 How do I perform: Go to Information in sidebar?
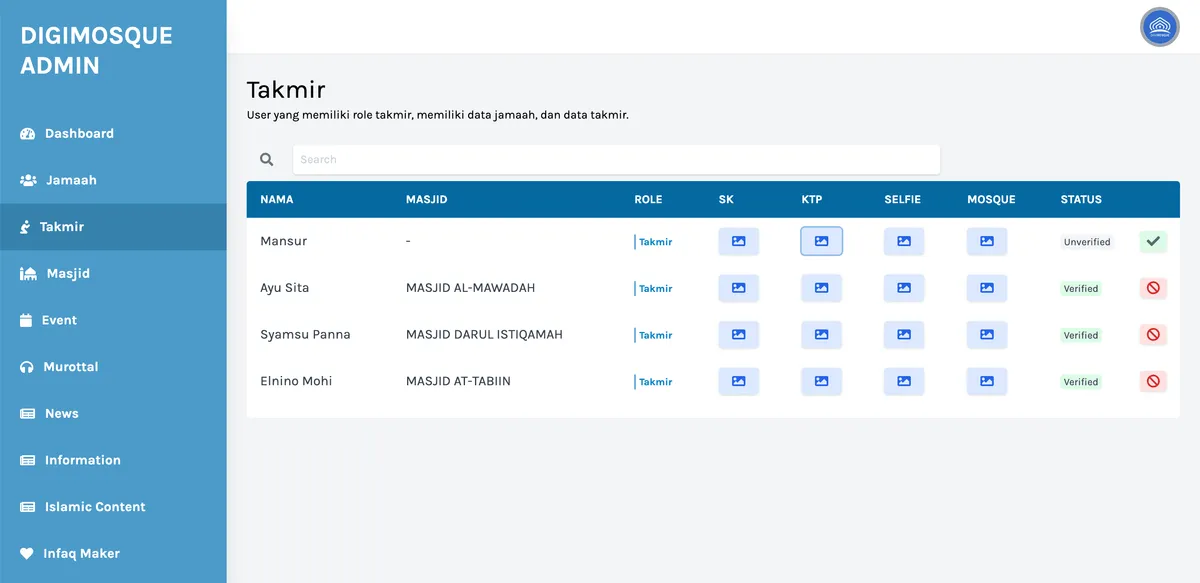coord(113,460)
